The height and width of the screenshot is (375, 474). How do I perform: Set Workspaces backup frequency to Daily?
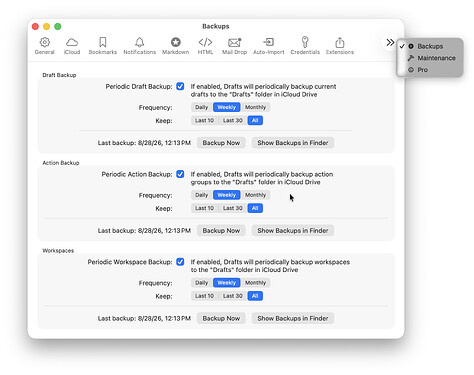[x=202, y=283]
